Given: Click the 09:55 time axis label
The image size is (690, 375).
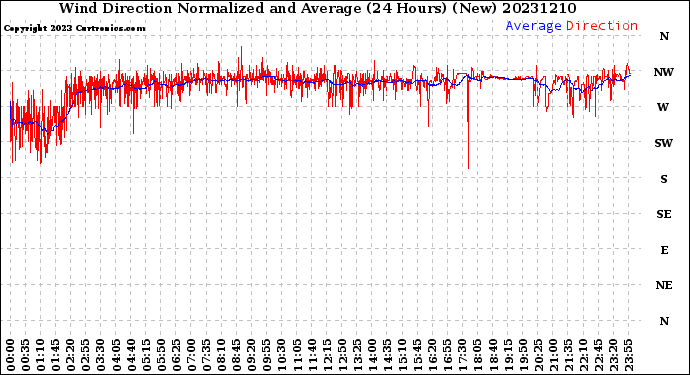Looking at the screenshot, I should coord(267,355).
